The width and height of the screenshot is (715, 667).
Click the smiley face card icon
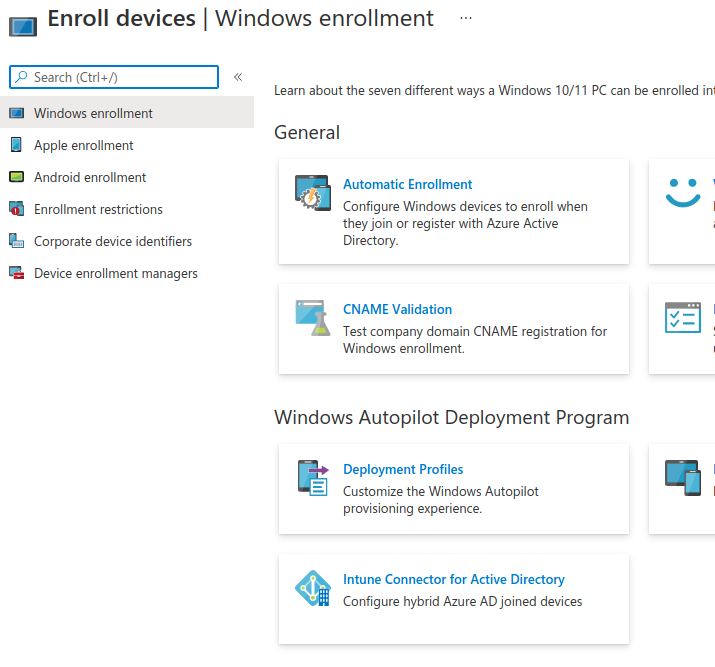tap(683, 193)
